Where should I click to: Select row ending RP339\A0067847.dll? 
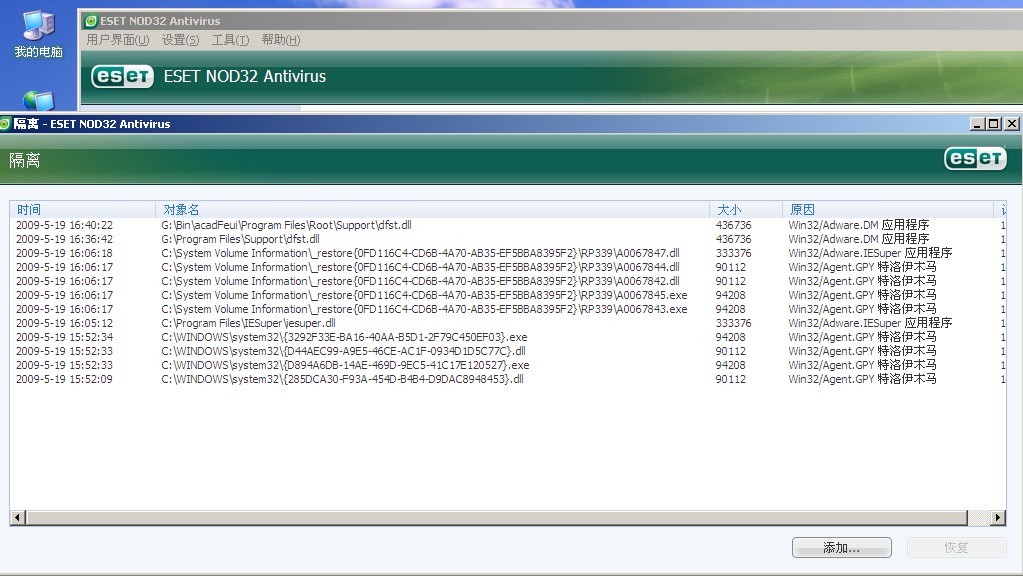click(x=508, y=253)
